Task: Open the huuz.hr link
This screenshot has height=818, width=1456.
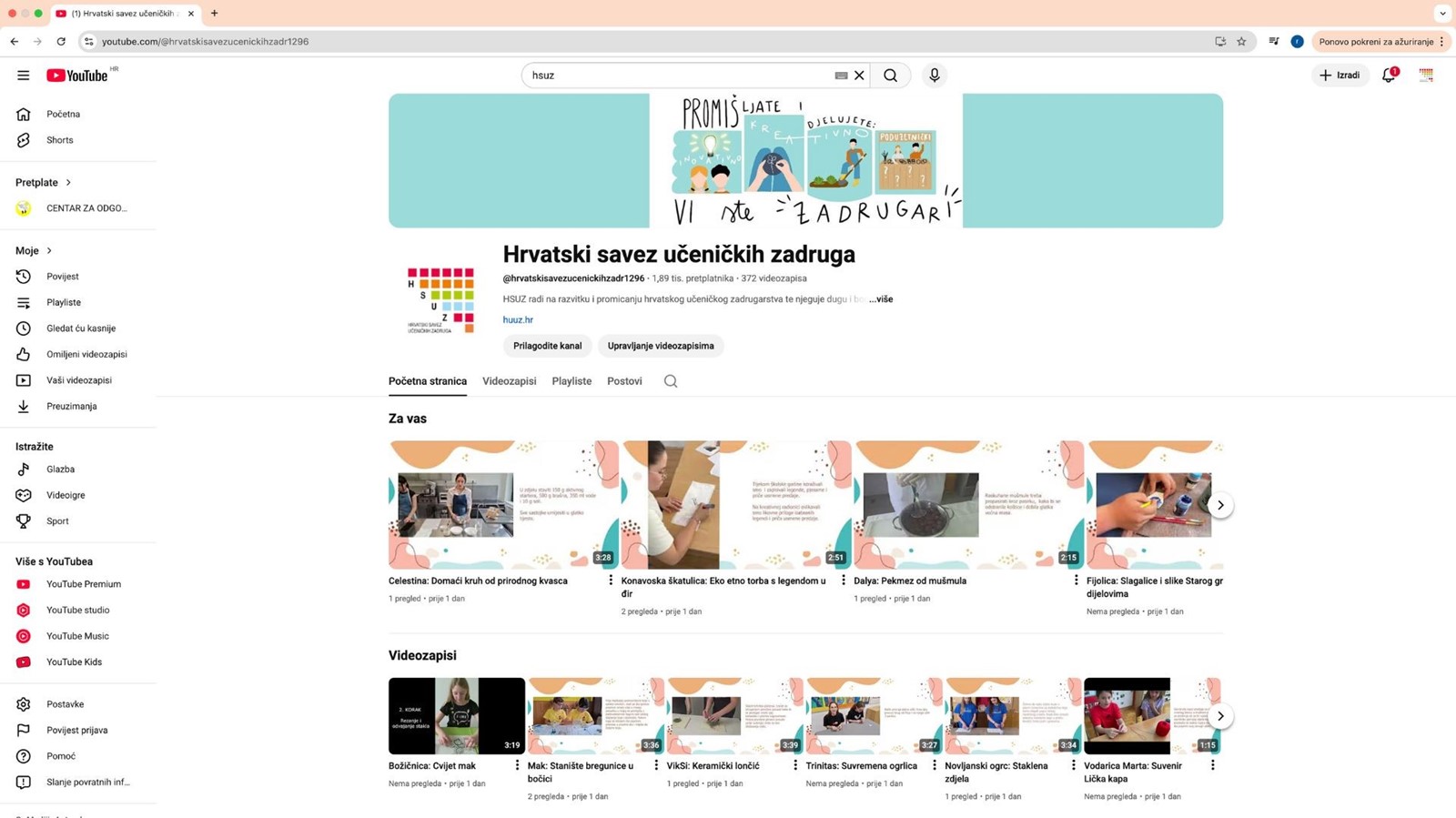Action: [x=518, y=320]
